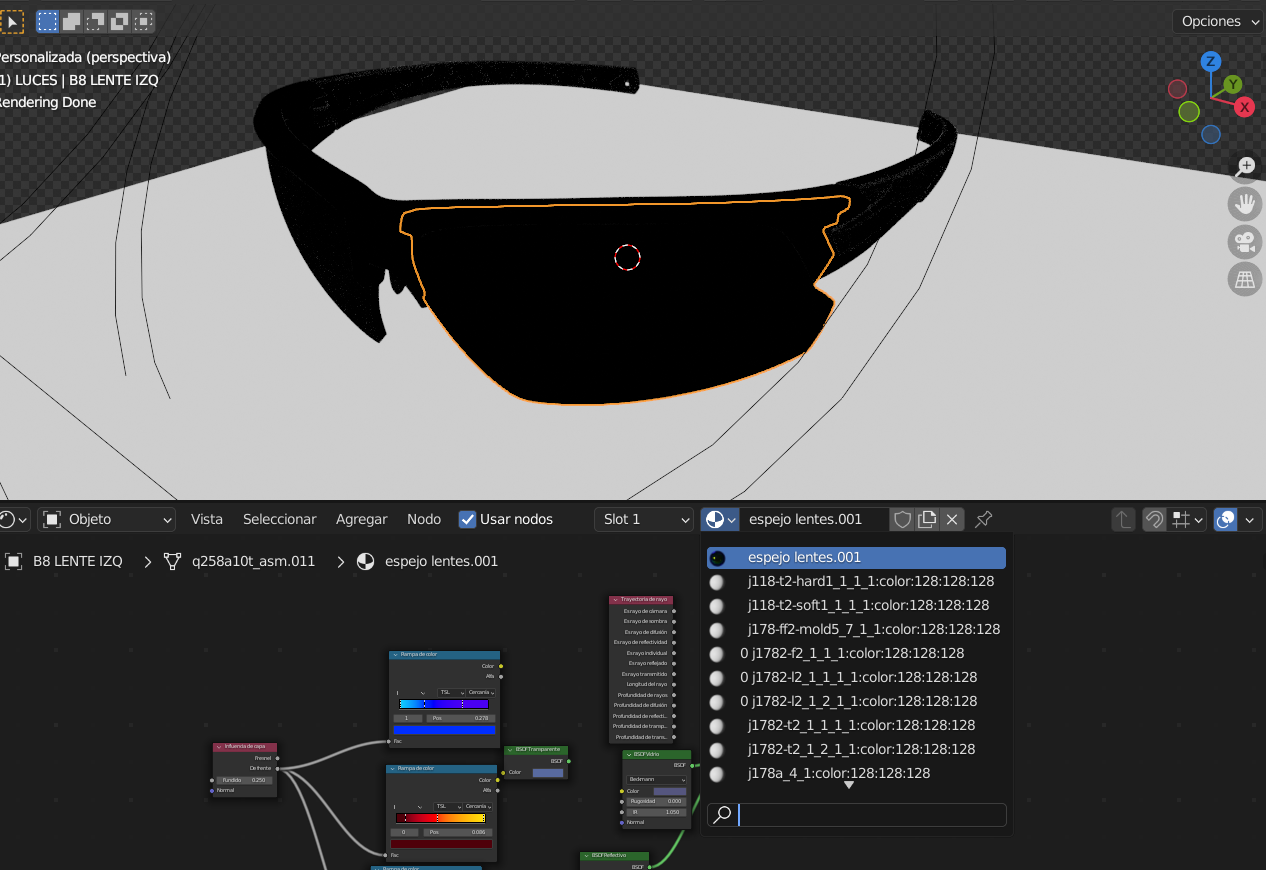Click the green Y axis on navigation gizmo

(1234, 84)
